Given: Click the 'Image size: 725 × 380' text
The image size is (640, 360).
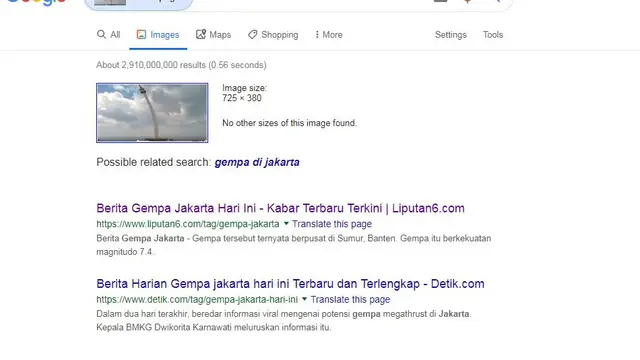Looking at the screenshot, I should (x=244, y=93).
